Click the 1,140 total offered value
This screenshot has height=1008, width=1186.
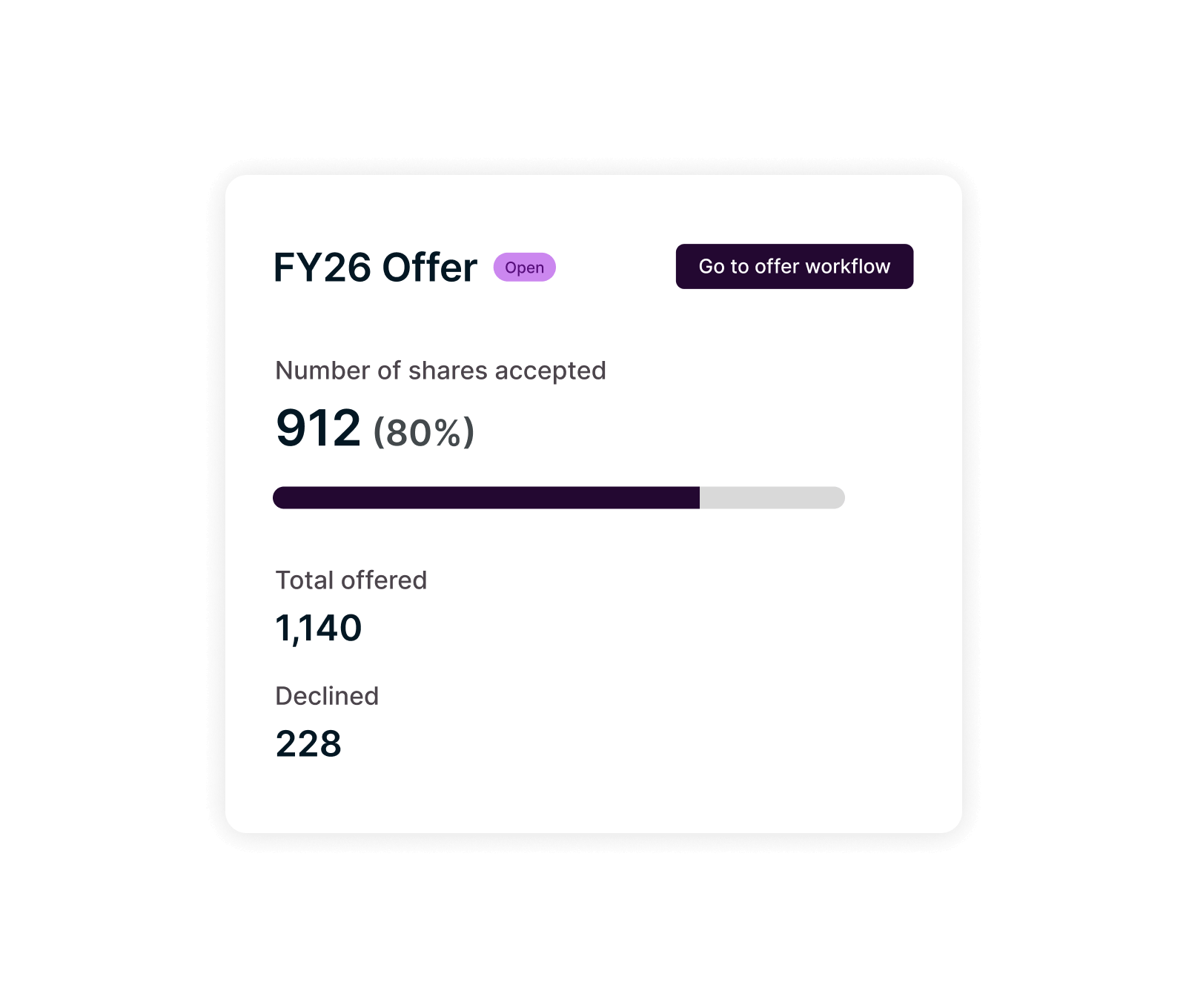(x=318, y=629)
